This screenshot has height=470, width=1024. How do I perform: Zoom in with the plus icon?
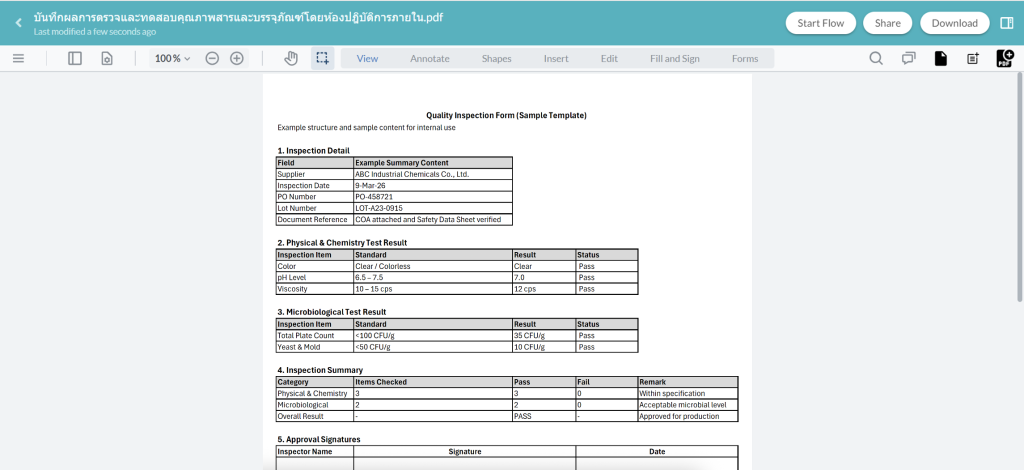(237, 58)
